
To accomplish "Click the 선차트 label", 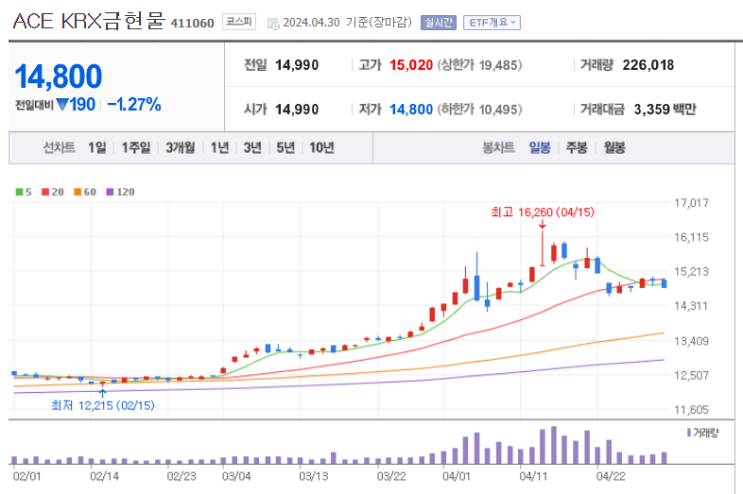I will (x=59, y=148).
